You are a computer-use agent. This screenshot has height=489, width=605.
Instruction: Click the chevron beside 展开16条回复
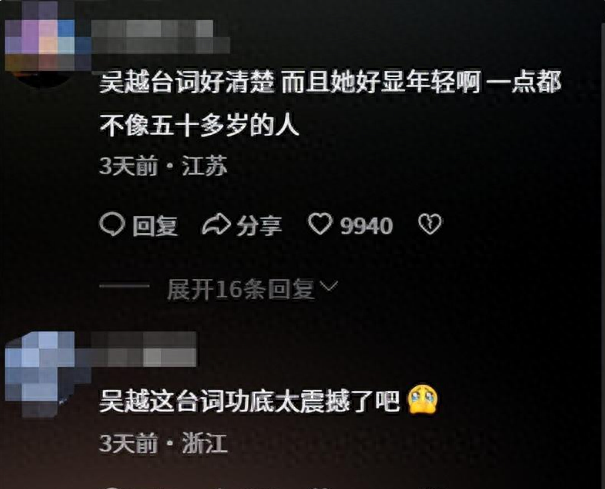click(329, 287)
